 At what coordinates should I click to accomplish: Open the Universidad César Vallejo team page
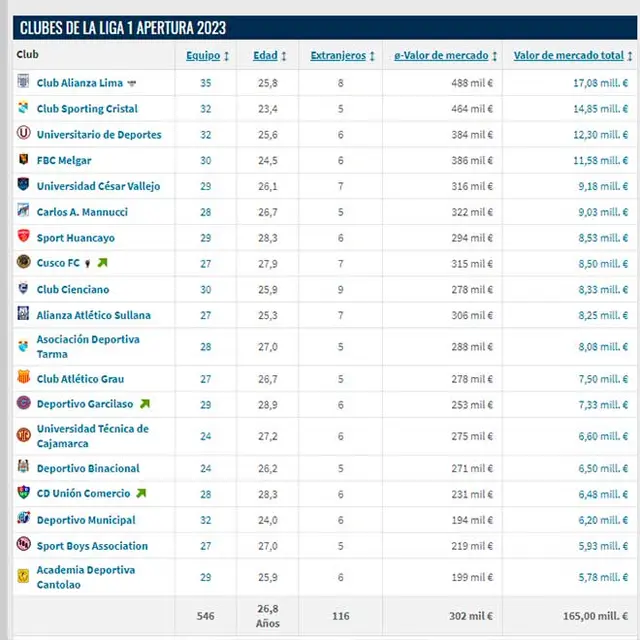[98, 186]
